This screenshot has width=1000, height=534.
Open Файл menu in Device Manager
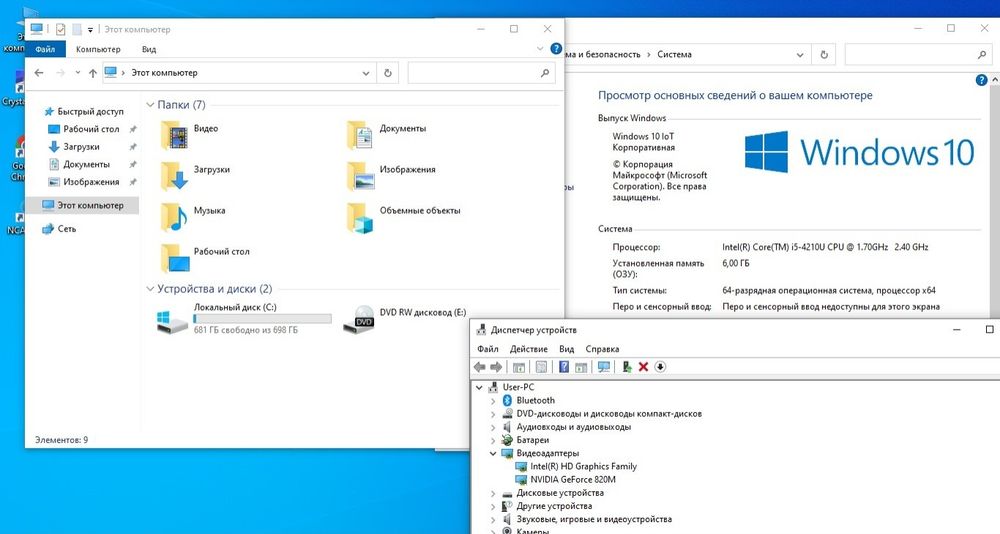point(488,349)
